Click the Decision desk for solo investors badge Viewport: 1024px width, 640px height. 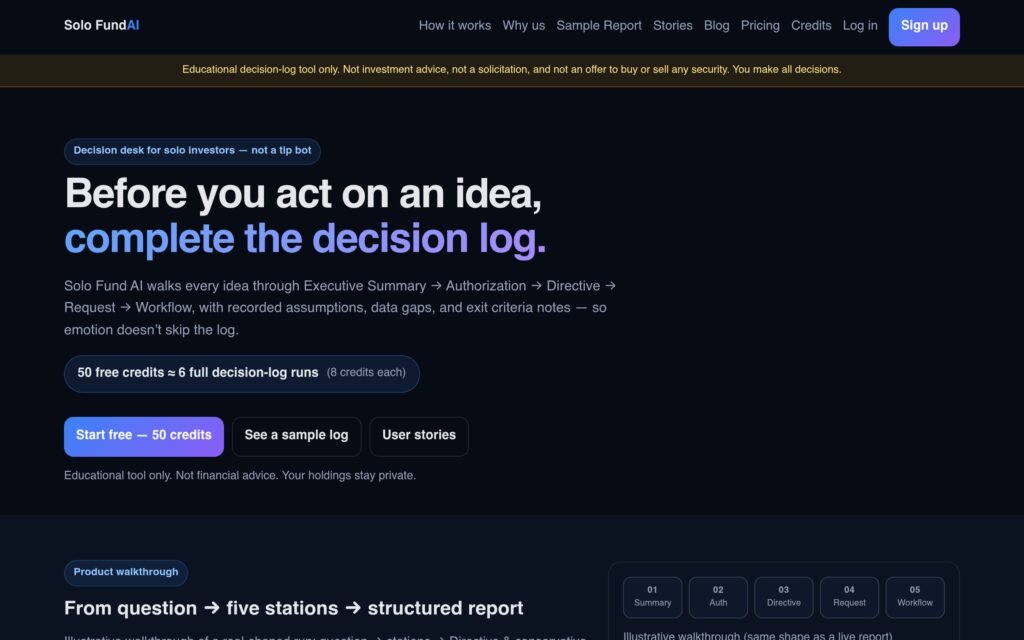(192, 151)
